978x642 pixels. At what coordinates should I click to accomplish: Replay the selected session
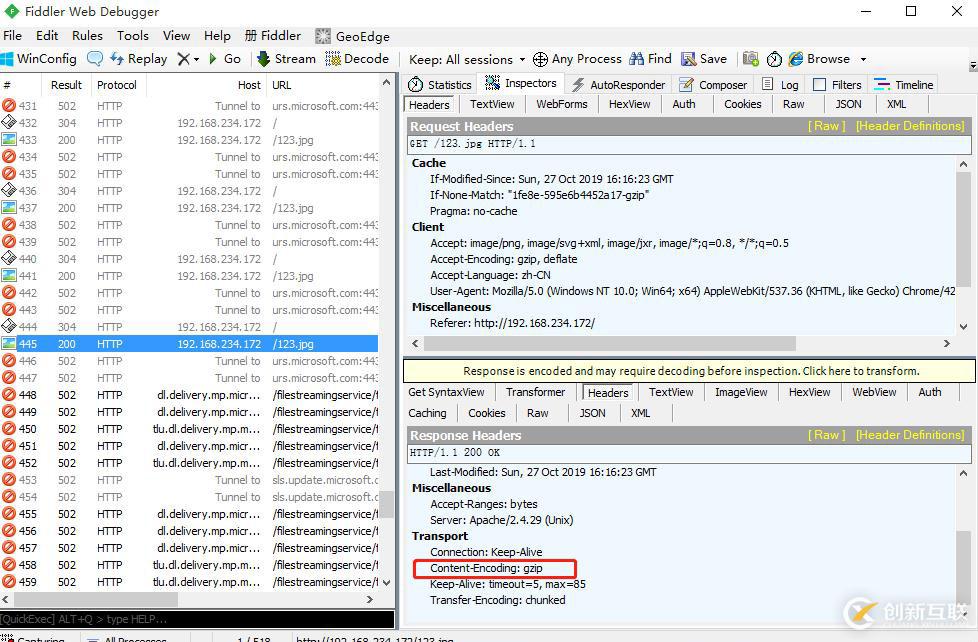click(x=138, y=59)
